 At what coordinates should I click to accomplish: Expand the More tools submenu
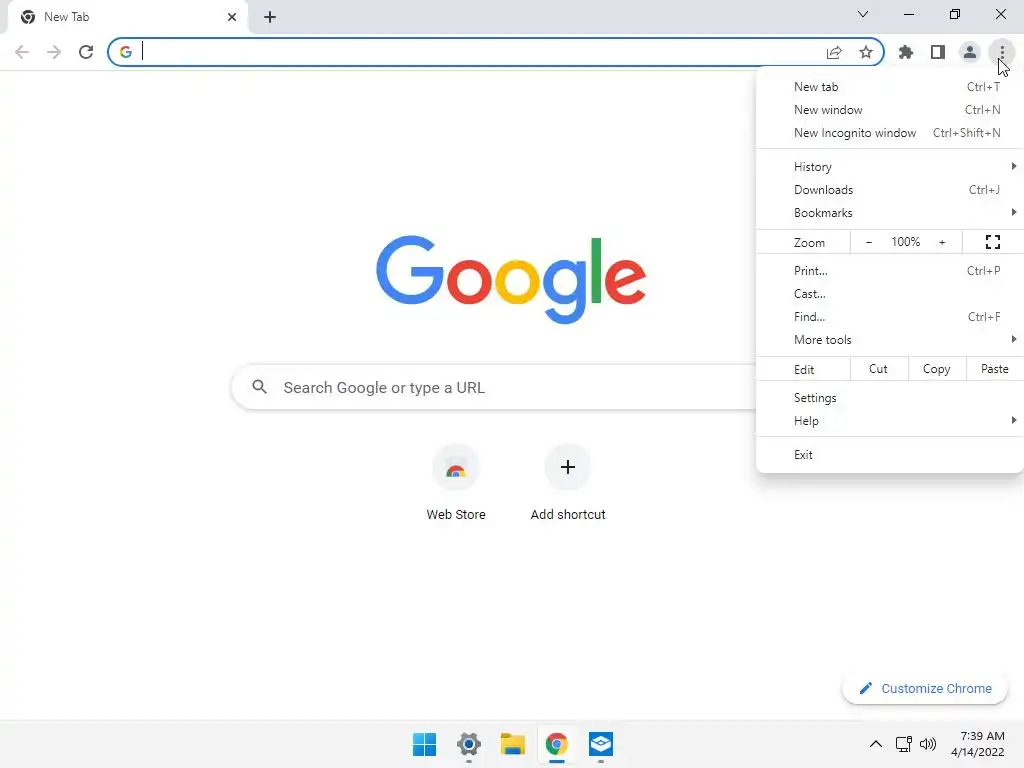tap(889, 339)
